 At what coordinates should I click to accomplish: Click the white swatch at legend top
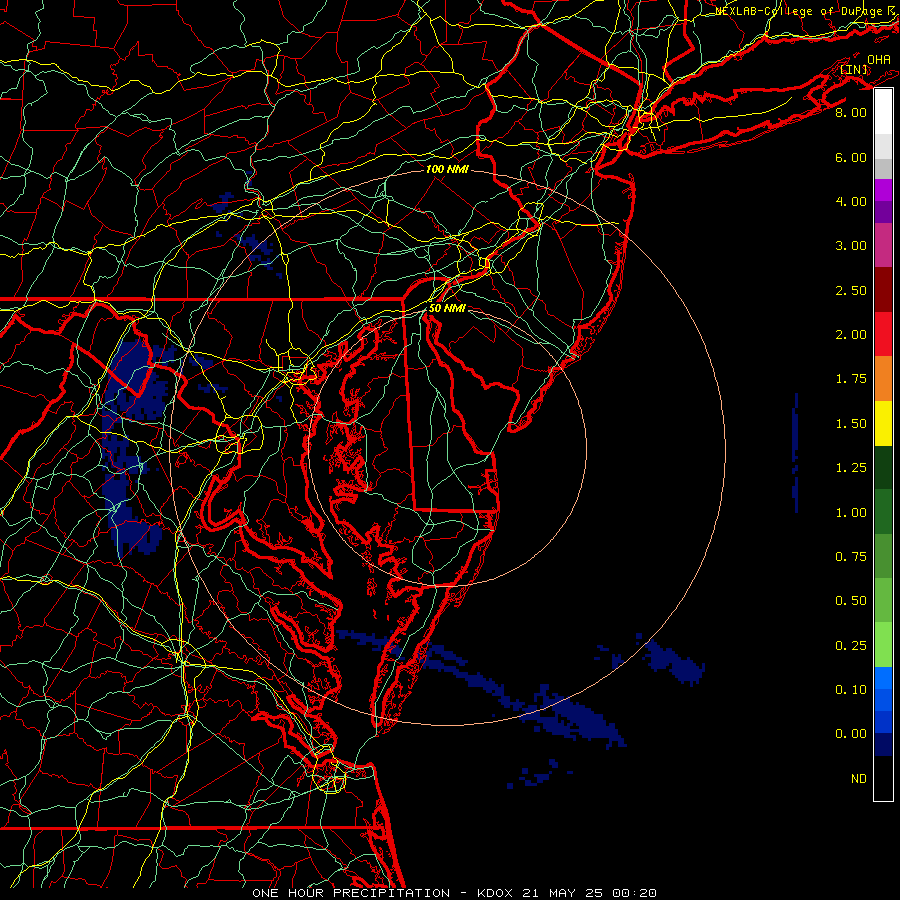tap(883, 112)
